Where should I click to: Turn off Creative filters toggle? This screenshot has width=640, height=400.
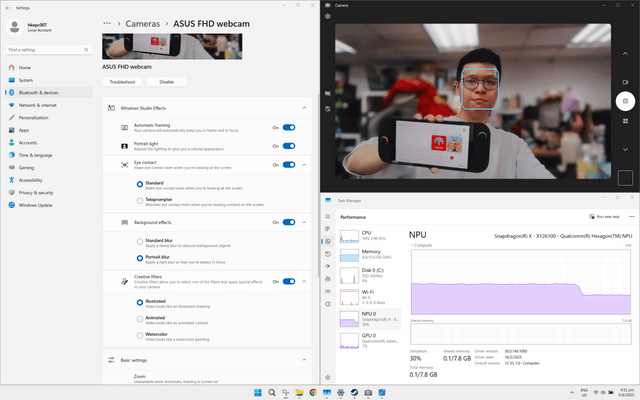(x=289, y=281)
